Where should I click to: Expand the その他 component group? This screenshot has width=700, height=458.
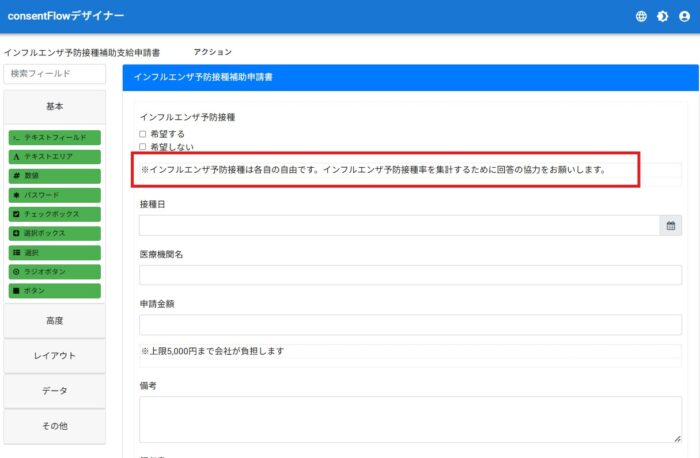(x=54, y=426)
